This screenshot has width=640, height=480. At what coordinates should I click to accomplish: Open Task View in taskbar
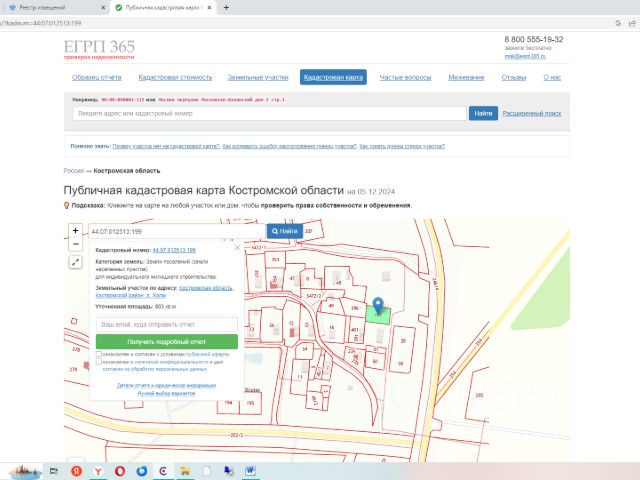[53, 471]
